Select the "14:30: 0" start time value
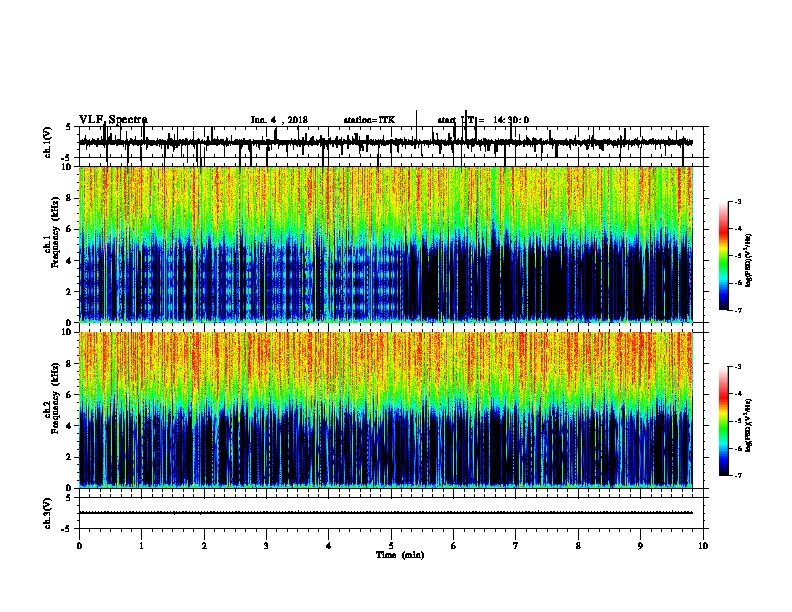The width and height of the screenshot is (792, 612). [511, 120]
